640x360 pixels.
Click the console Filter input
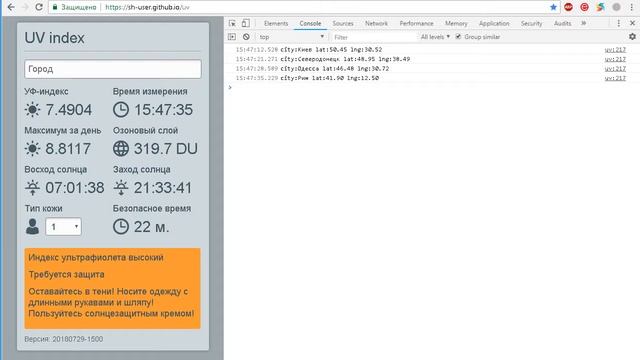point(373,37)
